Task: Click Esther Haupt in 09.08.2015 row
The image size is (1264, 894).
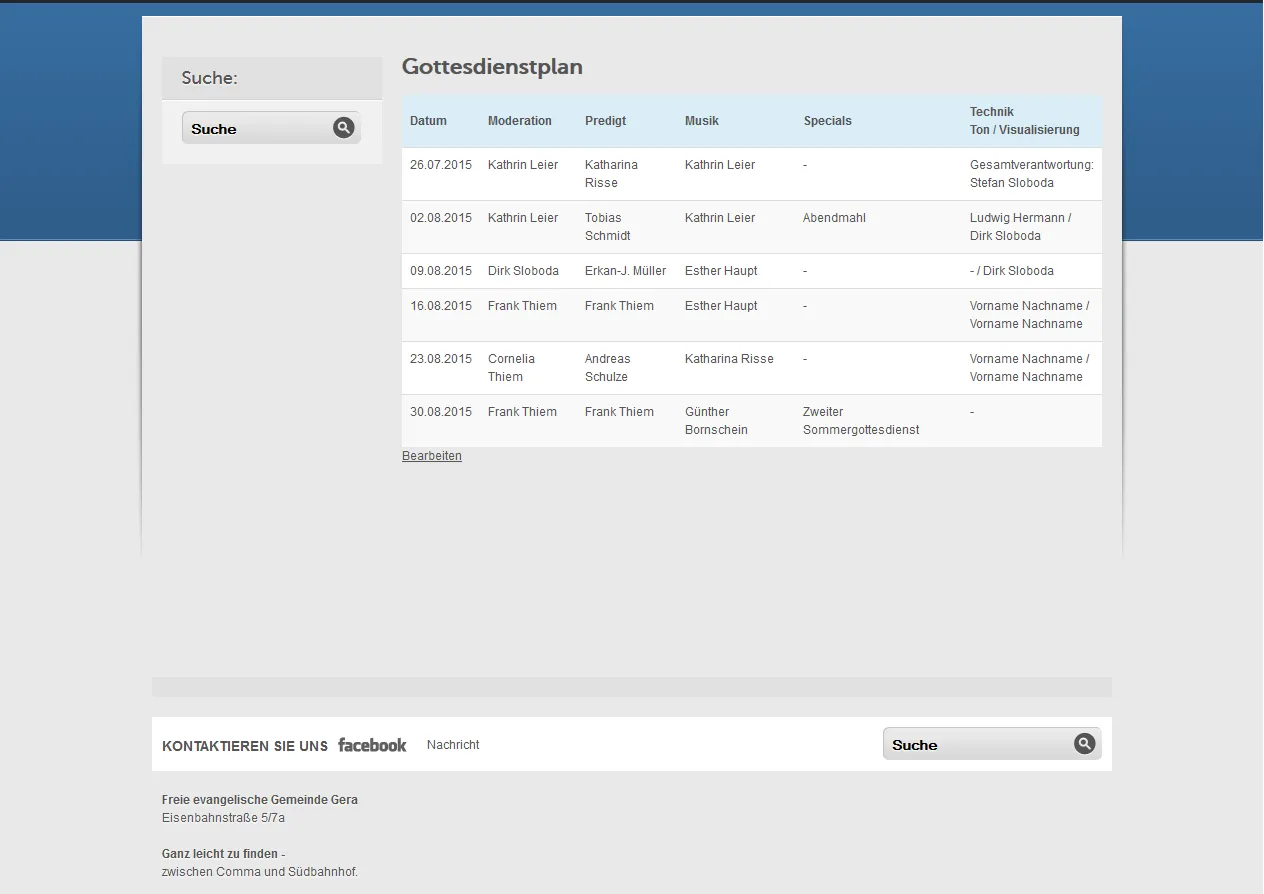Action: pyautogui.click(x=721, y=271)
